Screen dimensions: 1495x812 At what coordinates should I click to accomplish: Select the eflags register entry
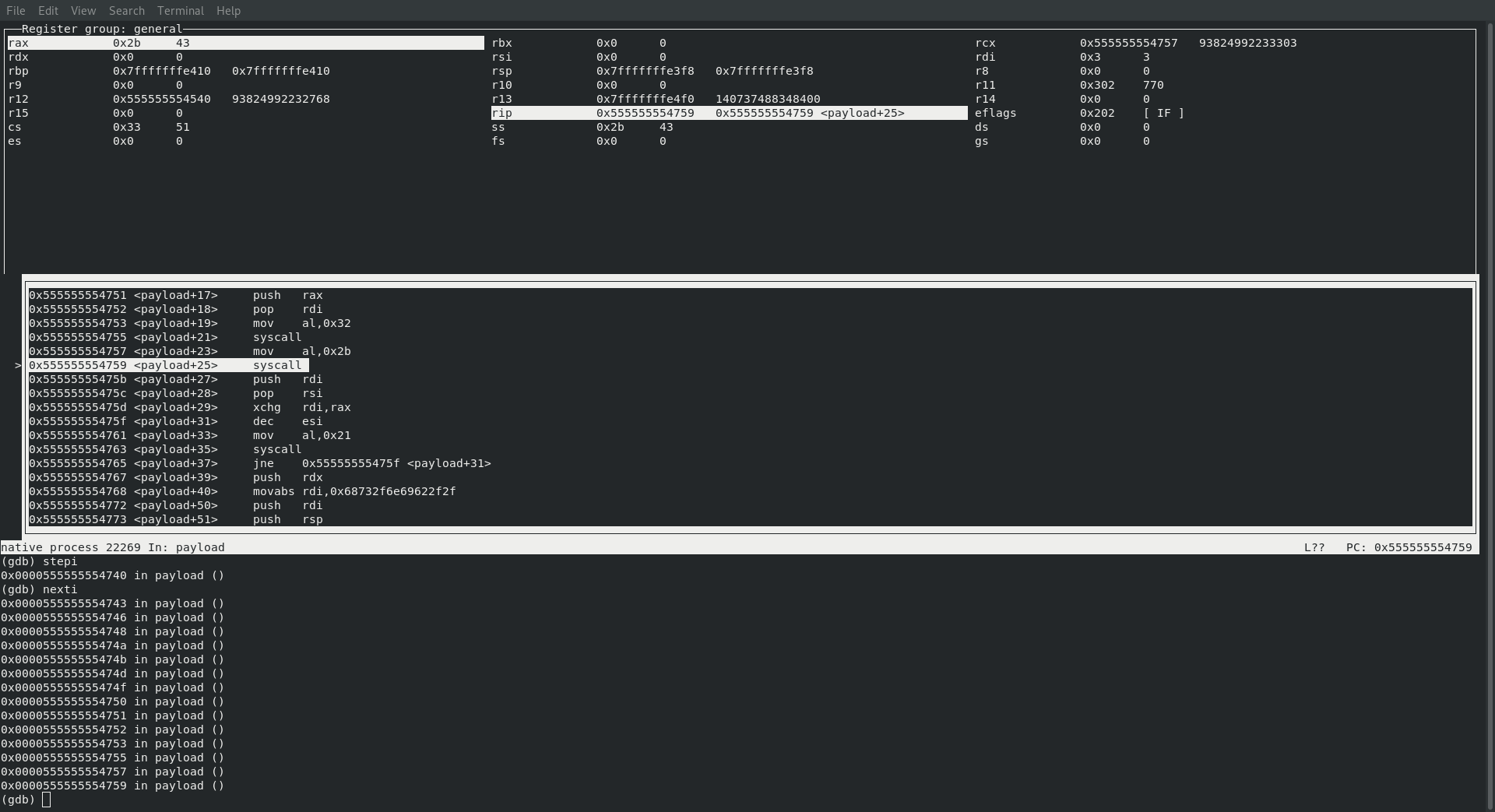click(x=997, y=113)
